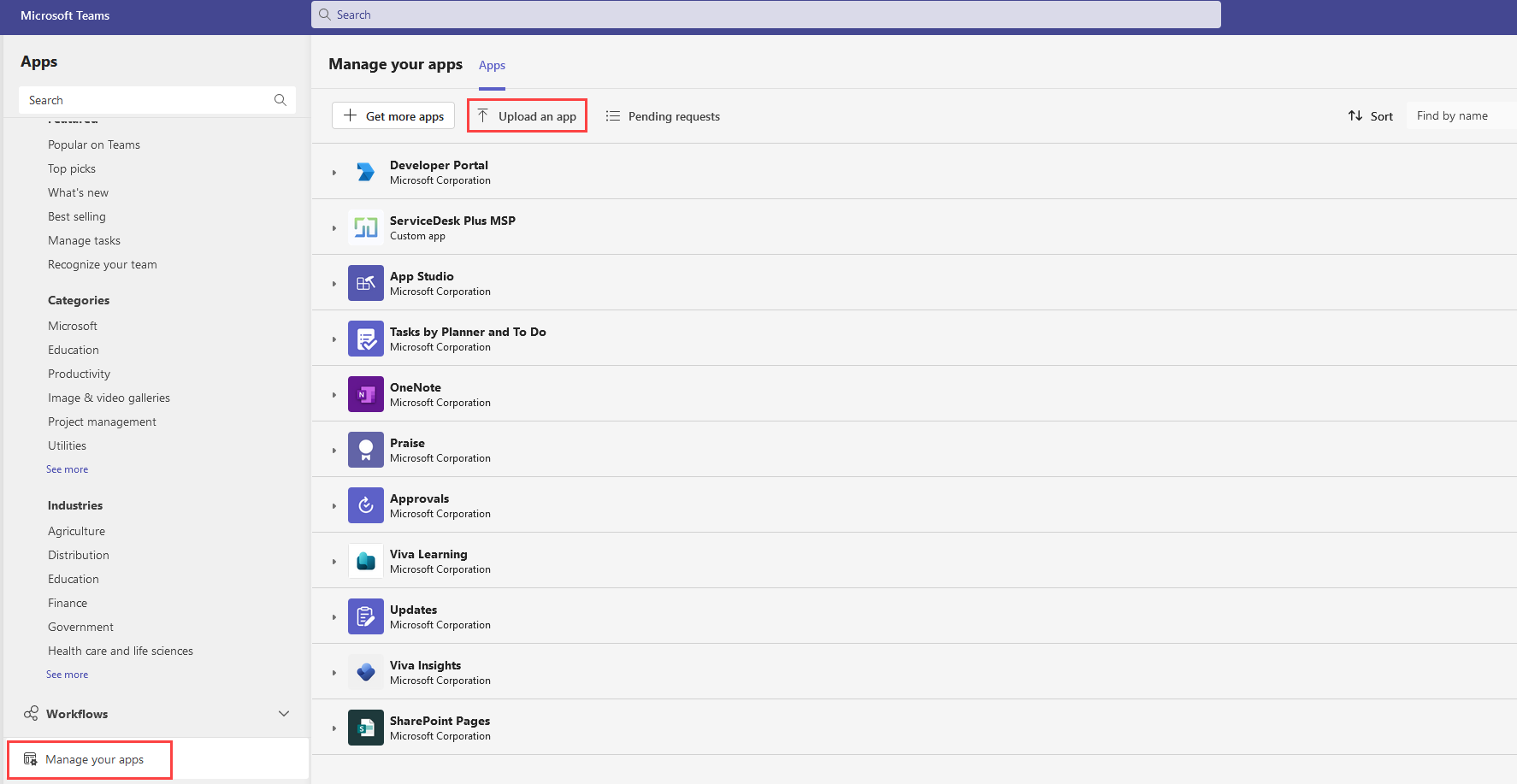Select the App Studio icon
The width and height of the screenshot is (1517, 784).
[x=366, y=283]
